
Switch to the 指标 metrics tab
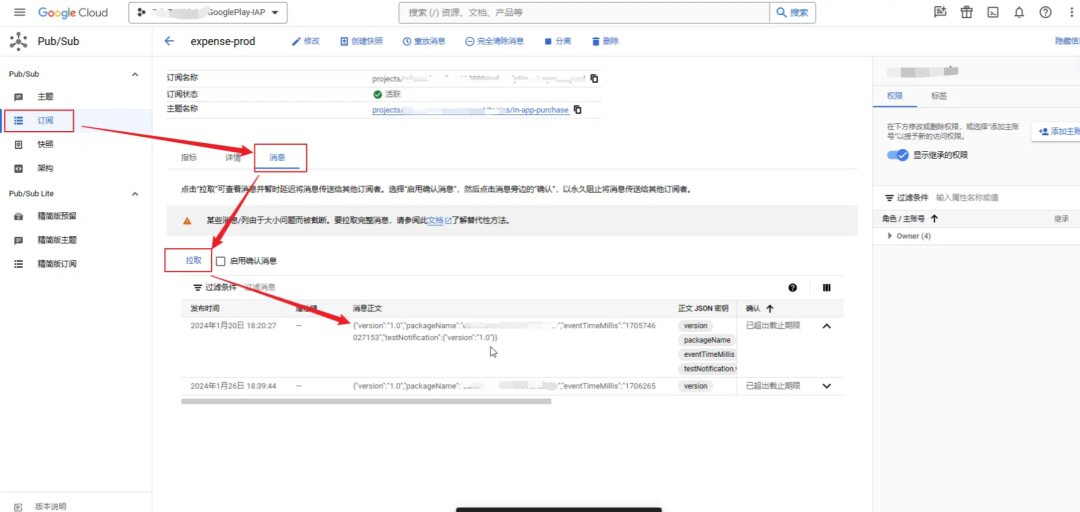point(189,158)
